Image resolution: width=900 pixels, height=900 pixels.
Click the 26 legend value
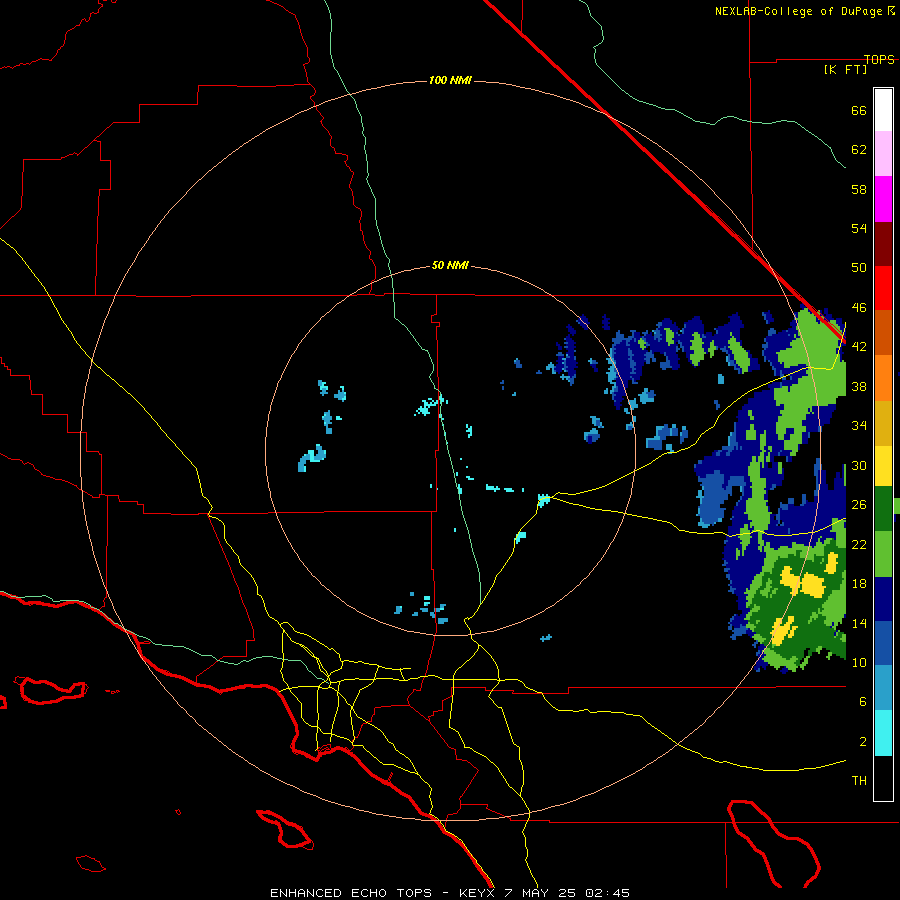[x=859, y=505]
